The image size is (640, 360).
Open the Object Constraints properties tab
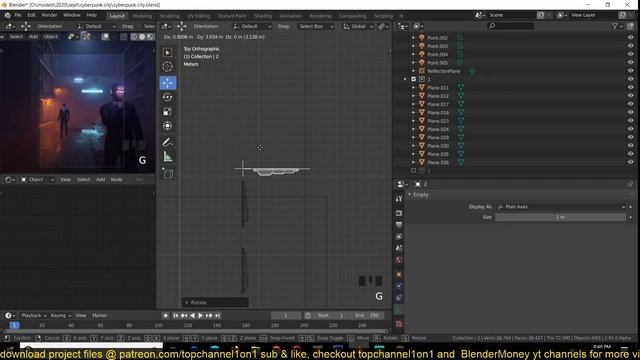(399, 298)
